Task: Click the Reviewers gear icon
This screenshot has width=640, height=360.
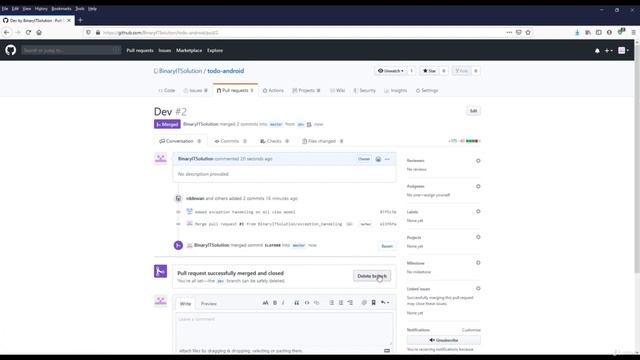Action: click(x=478, y=161)
